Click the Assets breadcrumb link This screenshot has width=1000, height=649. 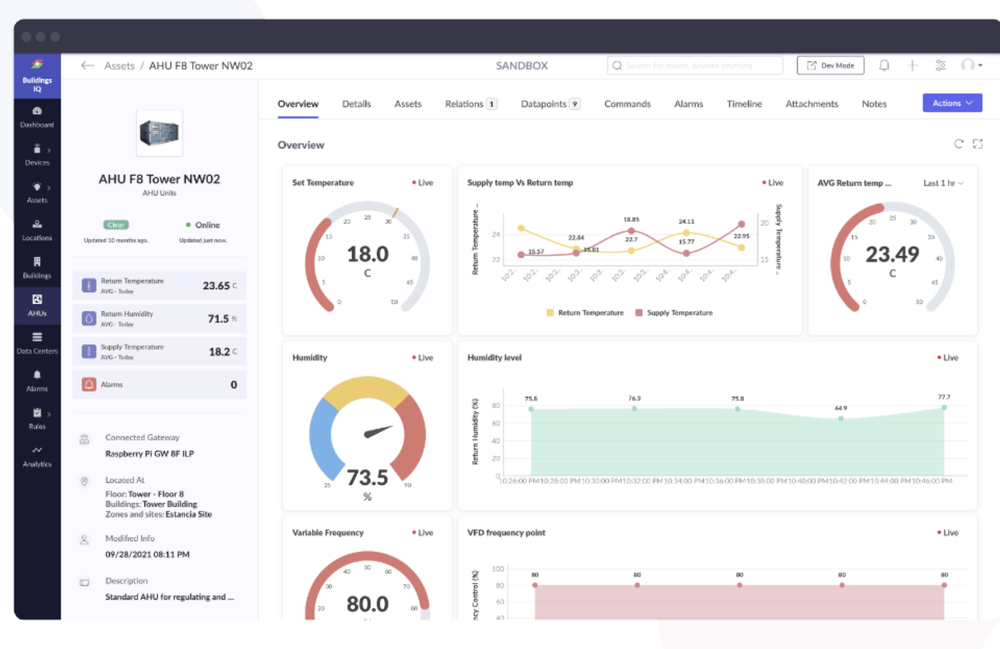pyautogui.click(x=119, y=66)
